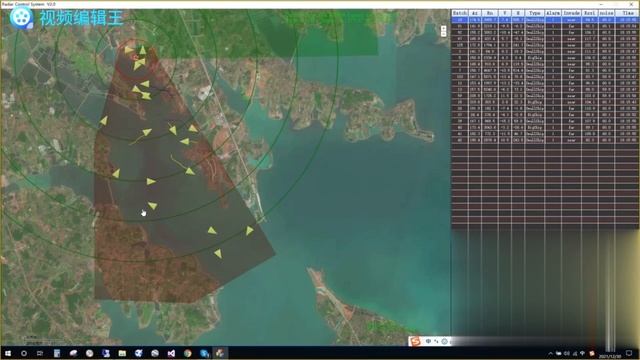Click the Time column header
Screen dimensions: 640x360
pos(627,13)
